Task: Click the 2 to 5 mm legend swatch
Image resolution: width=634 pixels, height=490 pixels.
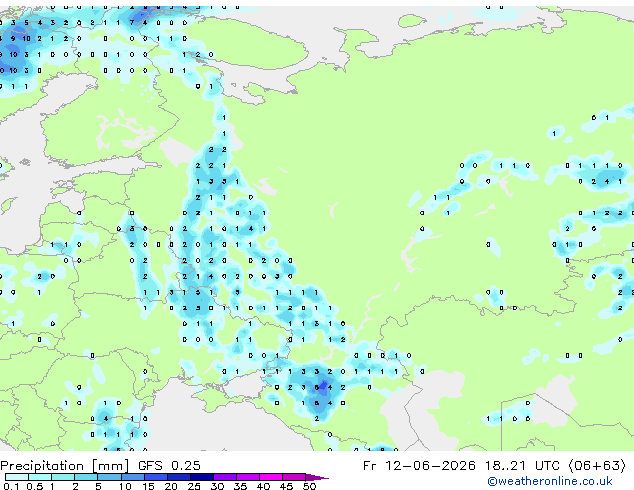Action: point(86,477)
